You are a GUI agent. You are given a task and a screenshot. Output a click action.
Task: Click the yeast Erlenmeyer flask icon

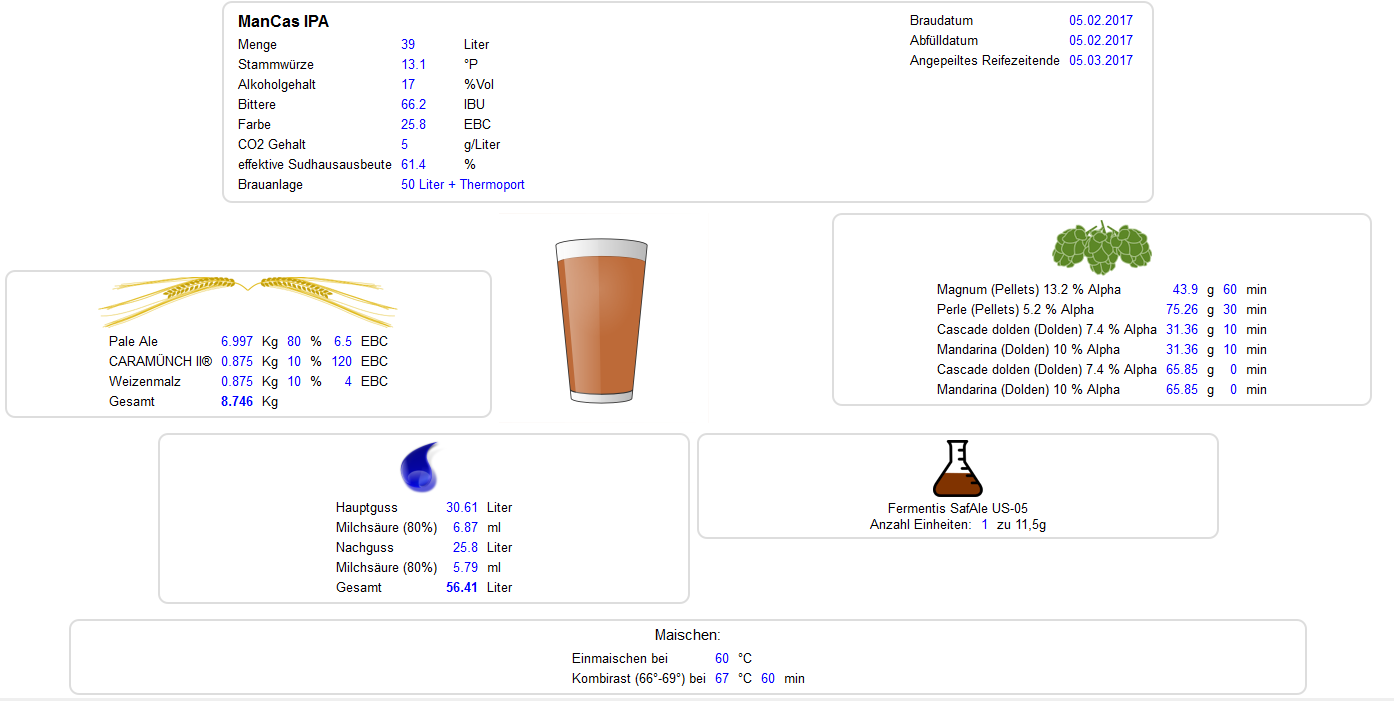957,469
